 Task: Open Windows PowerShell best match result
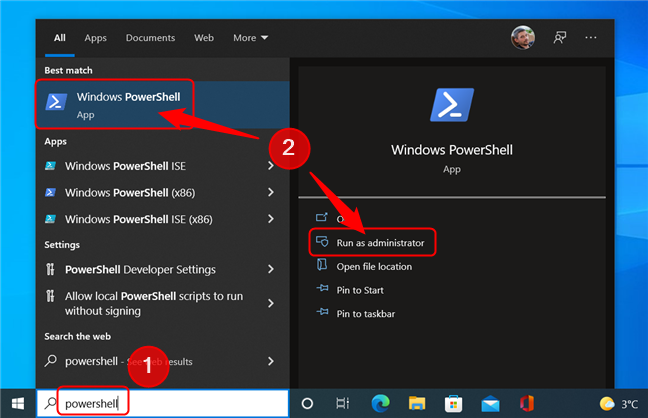[163, 105]
